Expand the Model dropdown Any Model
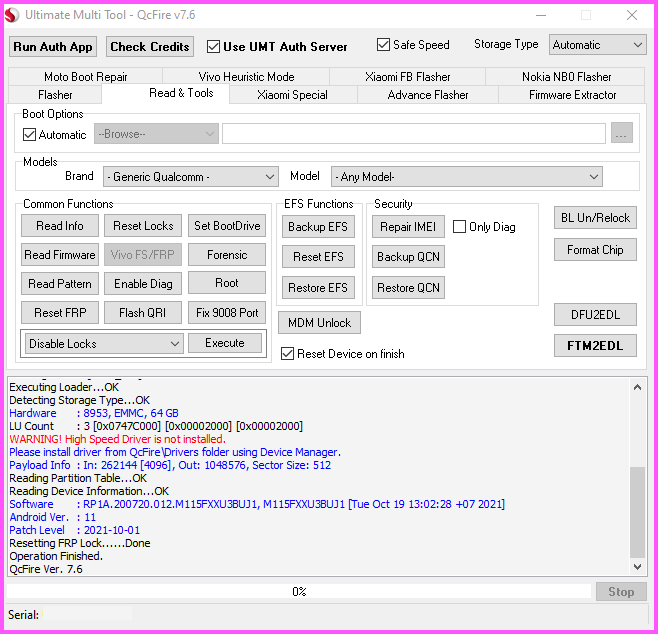This screenshot has height=634, width=658. point(467,177)
